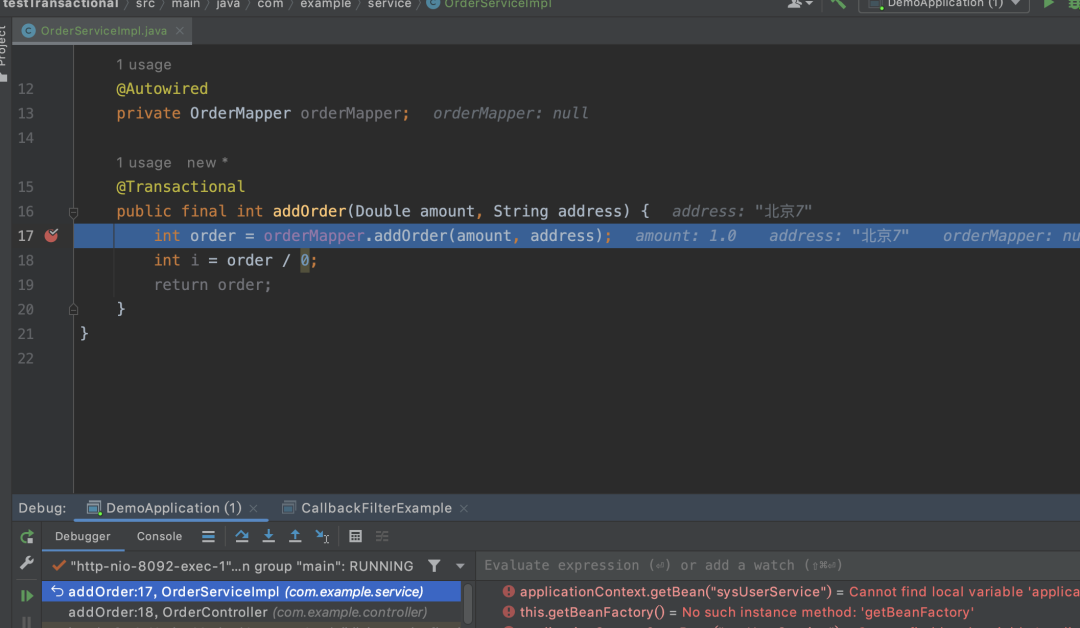Click the @Transactional annotation on line 15
The width and height of the screenshot is (1080, 628).
coord(180,187)
